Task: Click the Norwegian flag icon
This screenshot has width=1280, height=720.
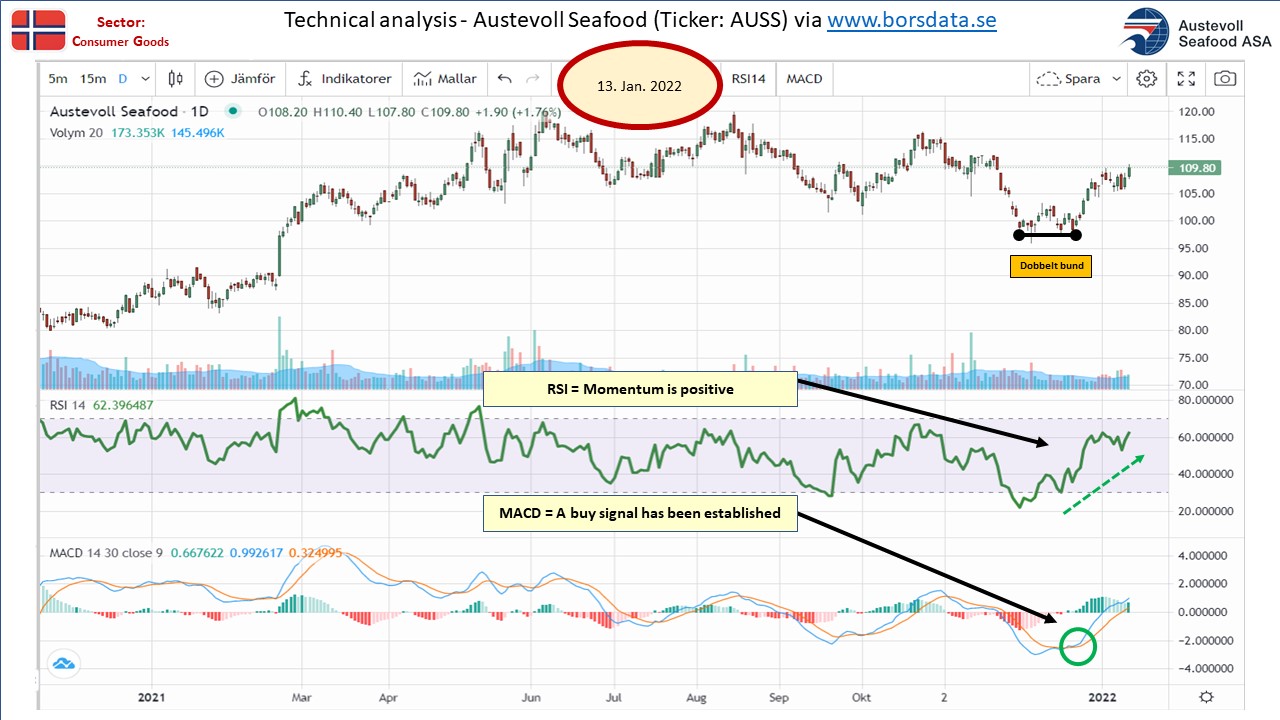Action: coord(39,29)
